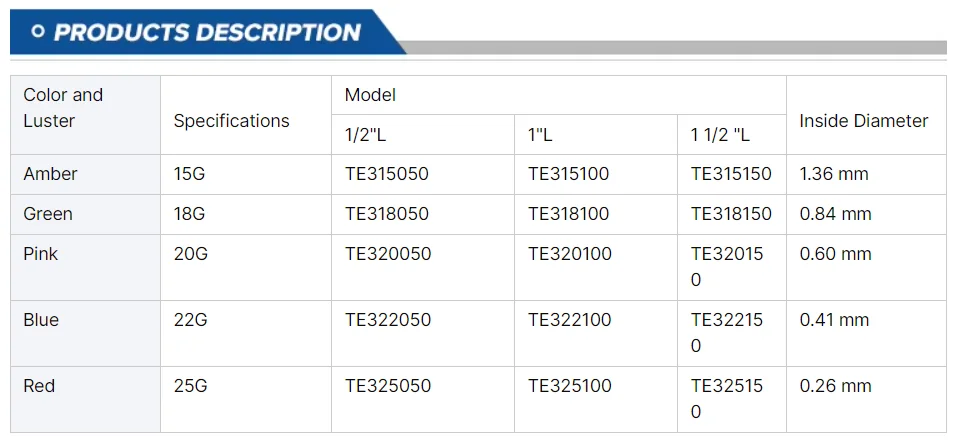Click the Blue row label

[41, 320]
